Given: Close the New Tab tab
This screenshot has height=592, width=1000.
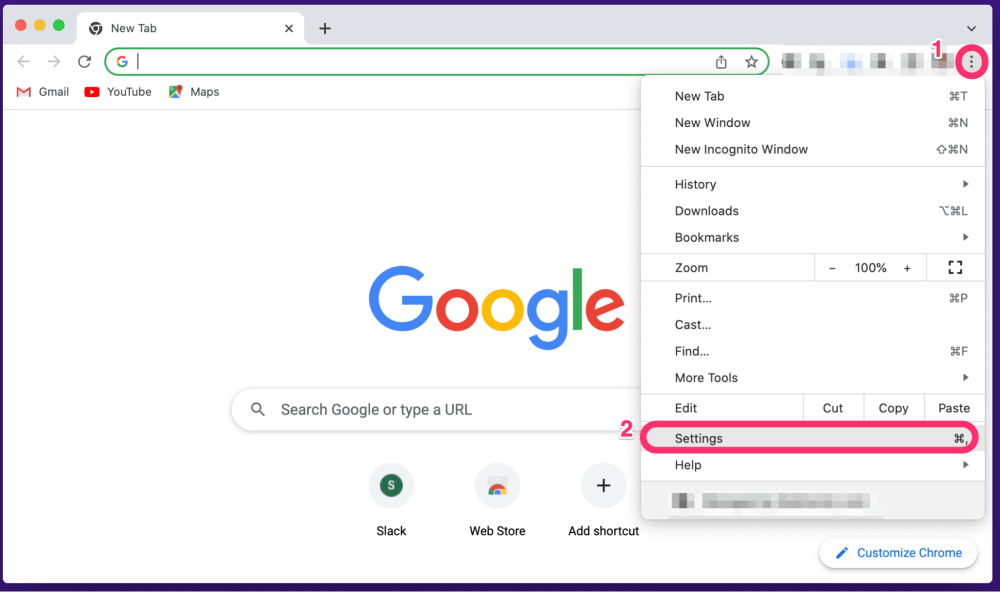Looking at the screenshot, I should pos(289,28).
